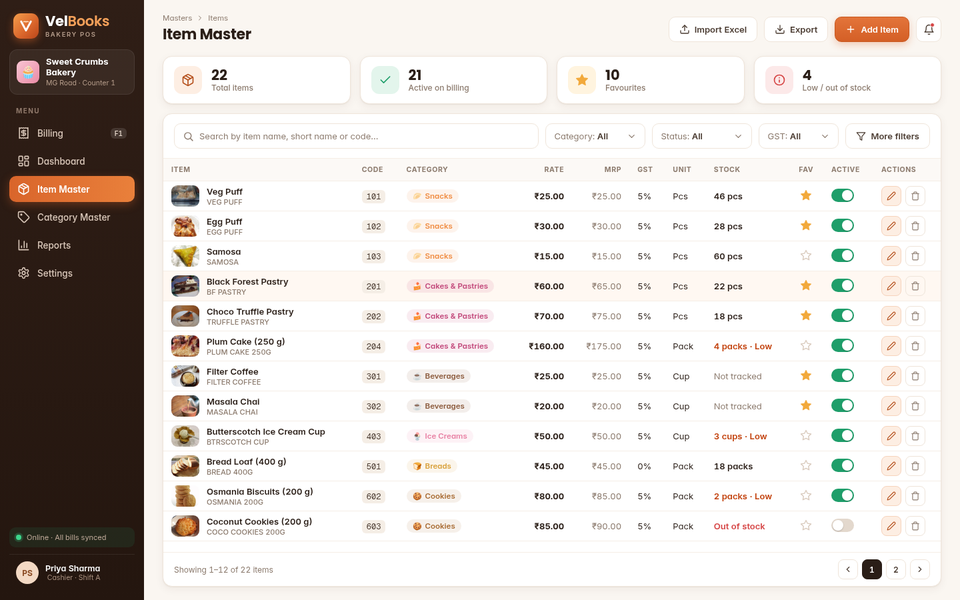Viewport: 960px width, 600px height.
Task: Delete the Butterscotch Ice Cream Cup item
Action: tap(915, 436)
